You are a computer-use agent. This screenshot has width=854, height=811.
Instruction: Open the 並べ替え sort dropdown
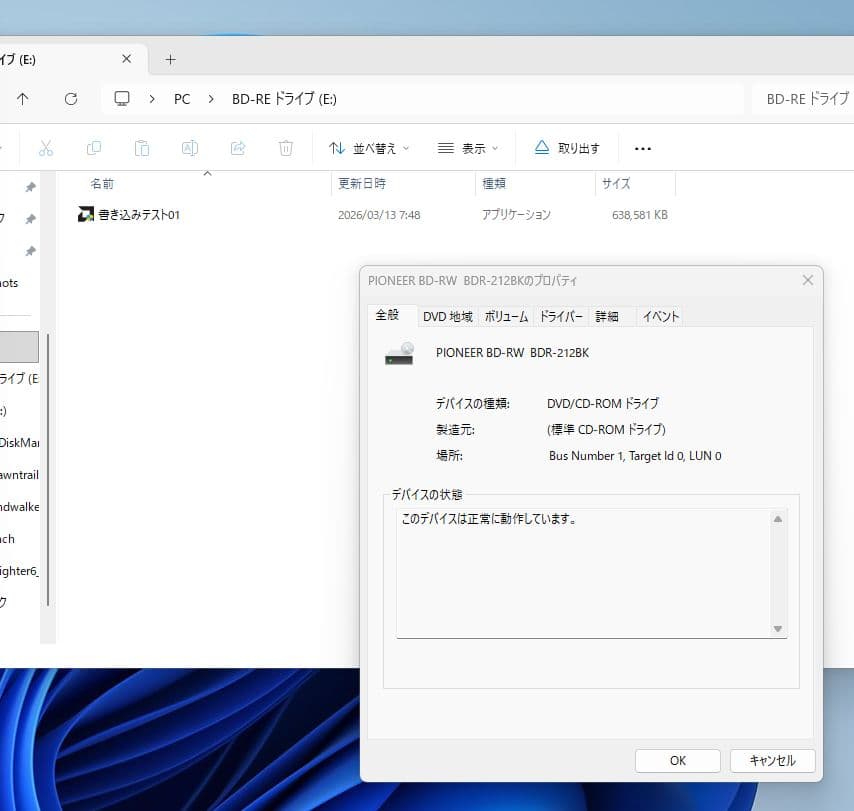pos(369,148)
